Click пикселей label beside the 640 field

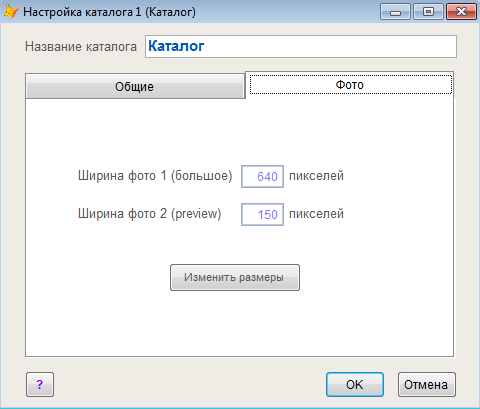[316, 176]
